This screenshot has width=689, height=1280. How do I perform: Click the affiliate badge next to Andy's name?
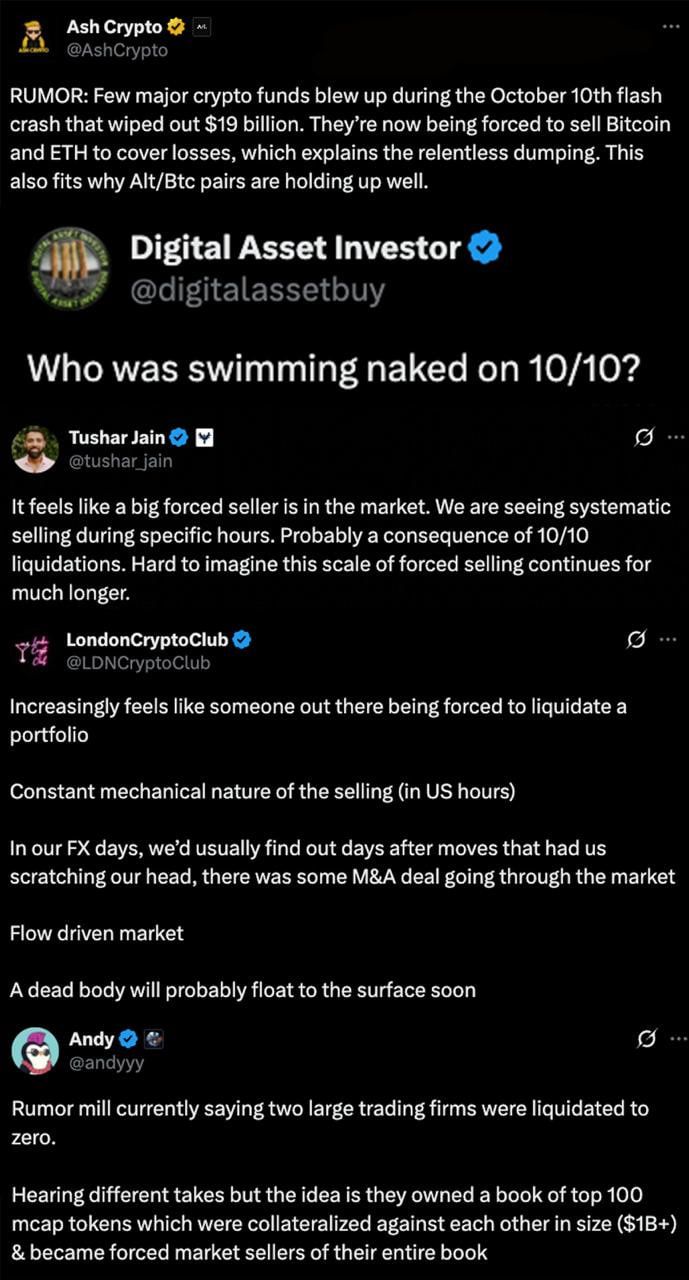[153, 1039]
